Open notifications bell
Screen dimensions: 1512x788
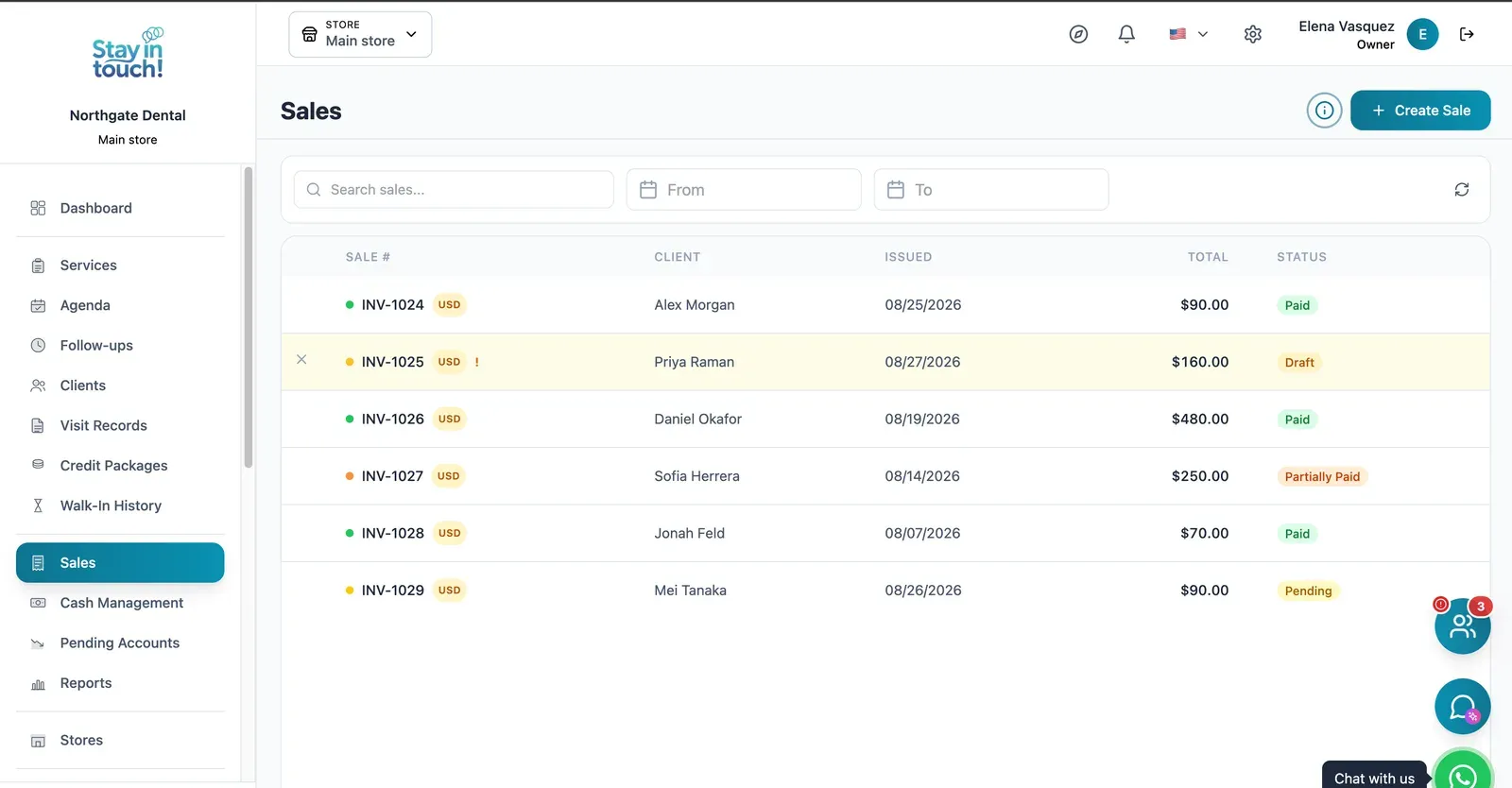1126,34
